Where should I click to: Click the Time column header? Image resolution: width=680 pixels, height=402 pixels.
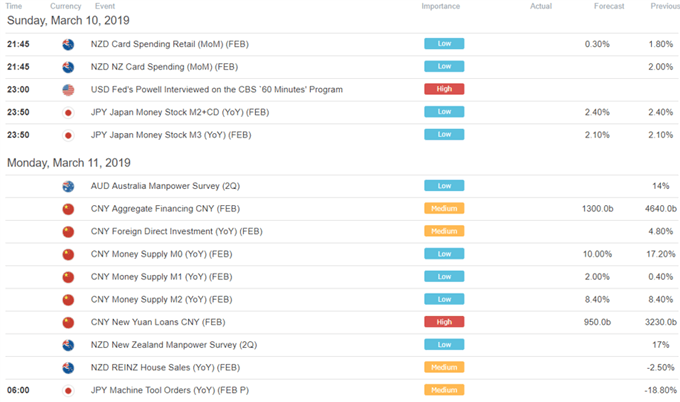coord(13,6)
